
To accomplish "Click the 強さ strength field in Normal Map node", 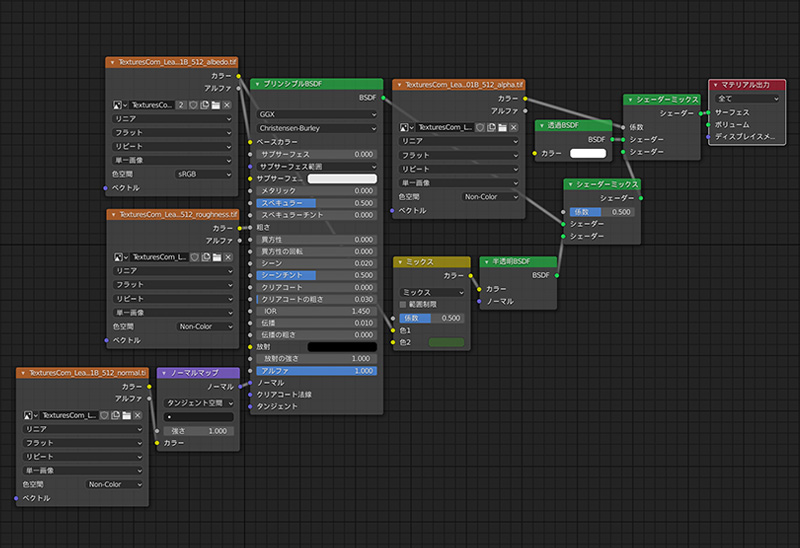I will click(197, 430).
